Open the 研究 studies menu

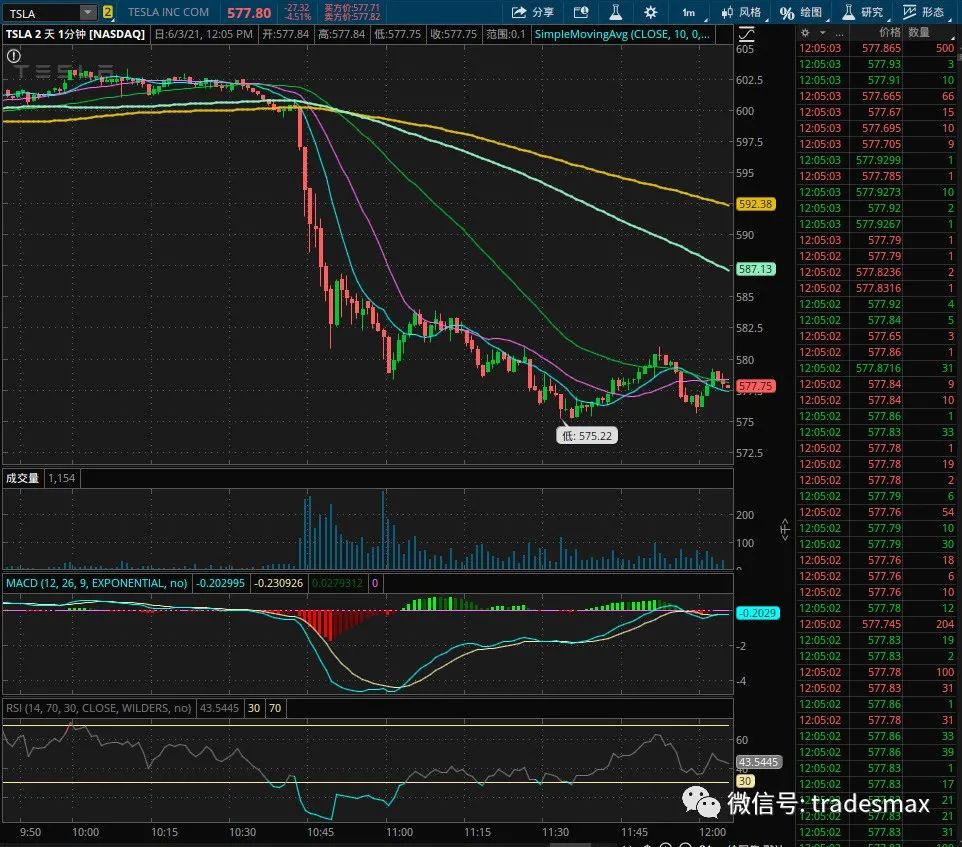point(861,12)
